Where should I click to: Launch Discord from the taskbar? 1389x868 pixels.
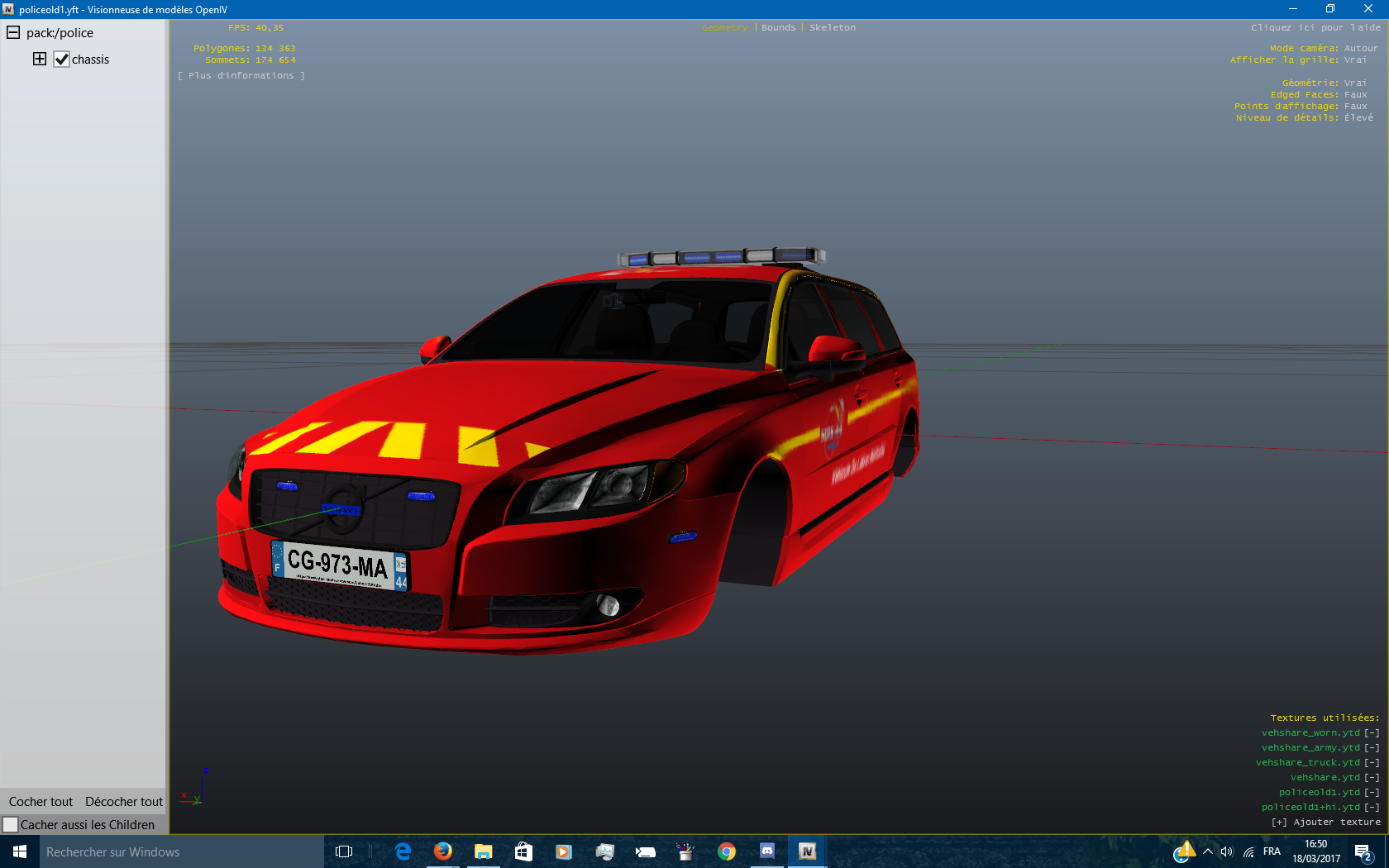click(x=766, y=851)
